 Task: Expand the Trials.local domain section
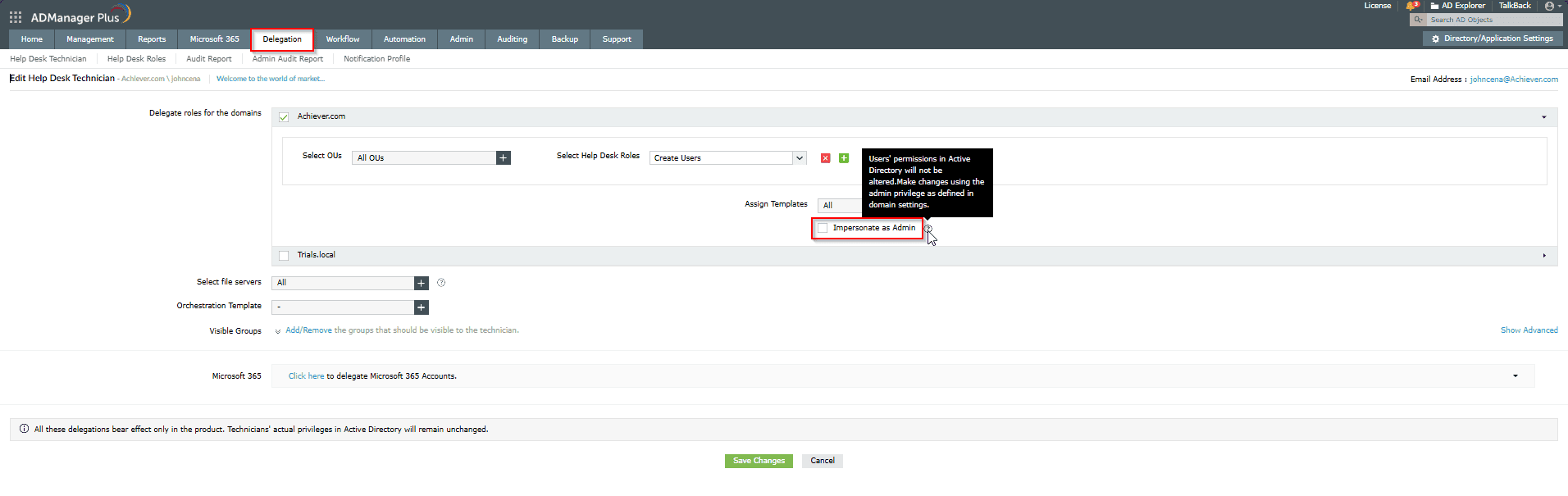[x=1543, y=256]
